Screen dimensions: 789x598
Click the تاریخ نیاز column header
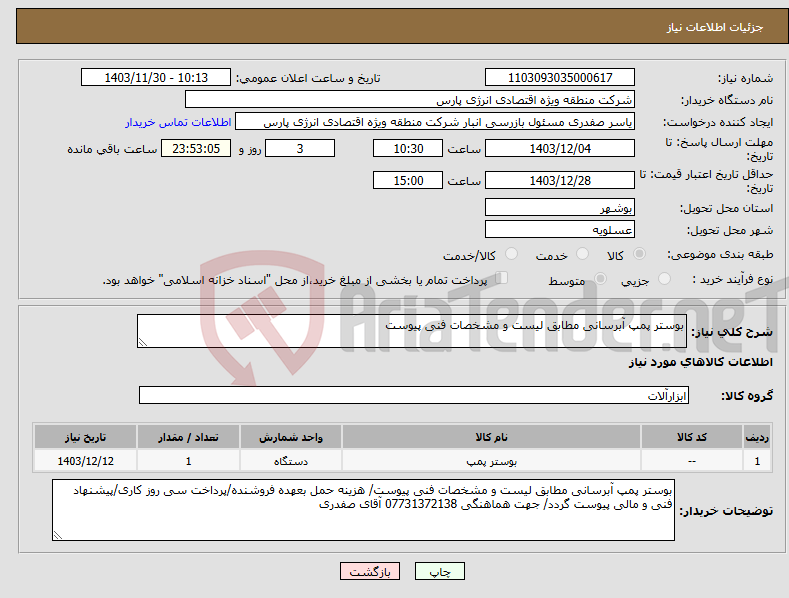coord(86,437)
